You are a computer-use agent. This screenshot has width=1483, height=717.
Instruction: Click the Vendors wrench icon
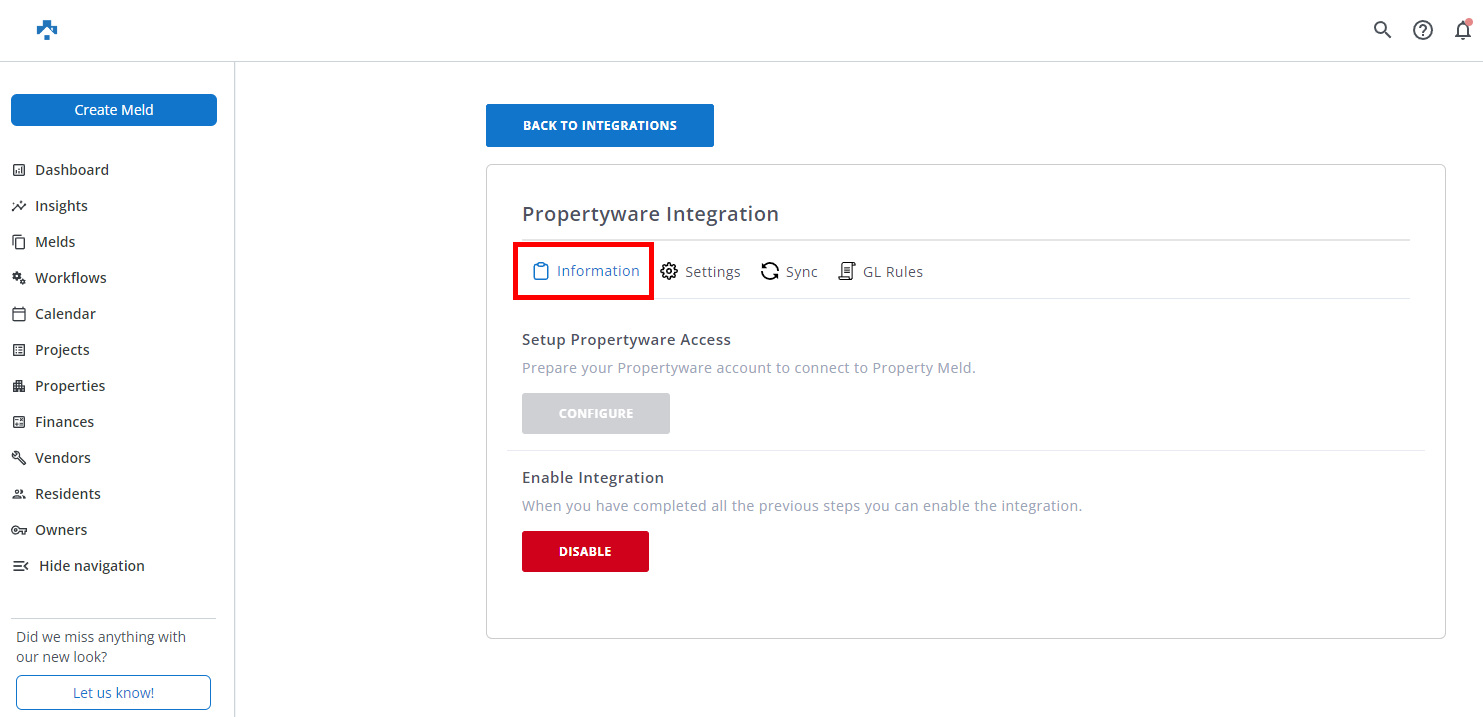19,458
